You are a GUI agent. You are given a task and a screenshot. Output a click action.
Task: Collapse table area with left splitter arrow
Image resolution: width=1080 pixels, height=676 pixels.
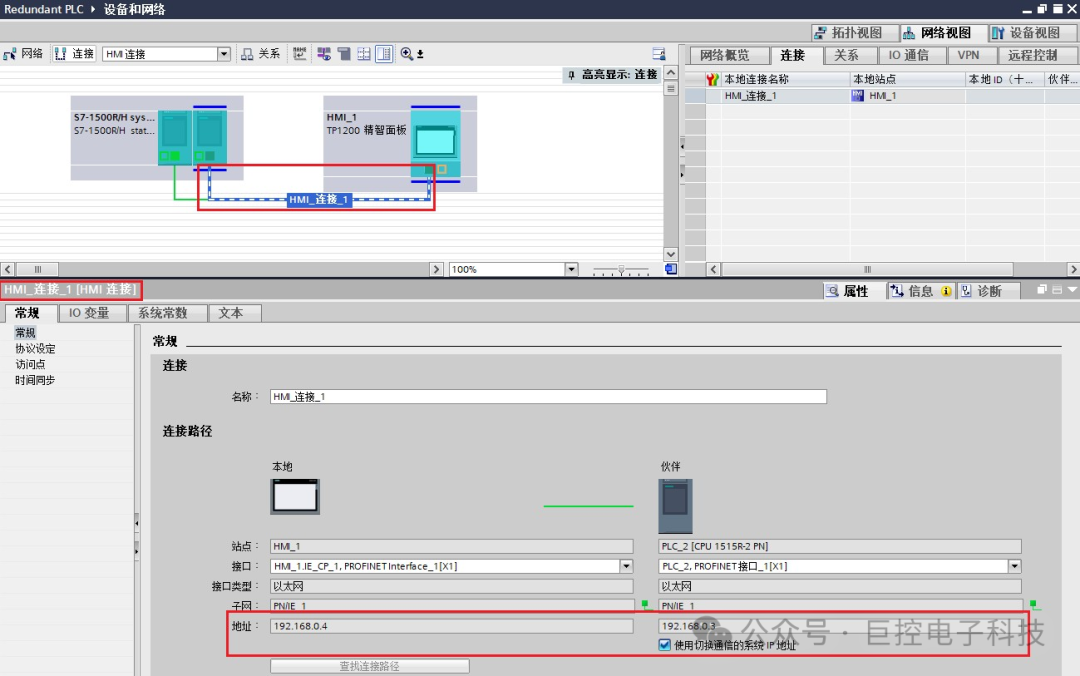click(682, 145)
